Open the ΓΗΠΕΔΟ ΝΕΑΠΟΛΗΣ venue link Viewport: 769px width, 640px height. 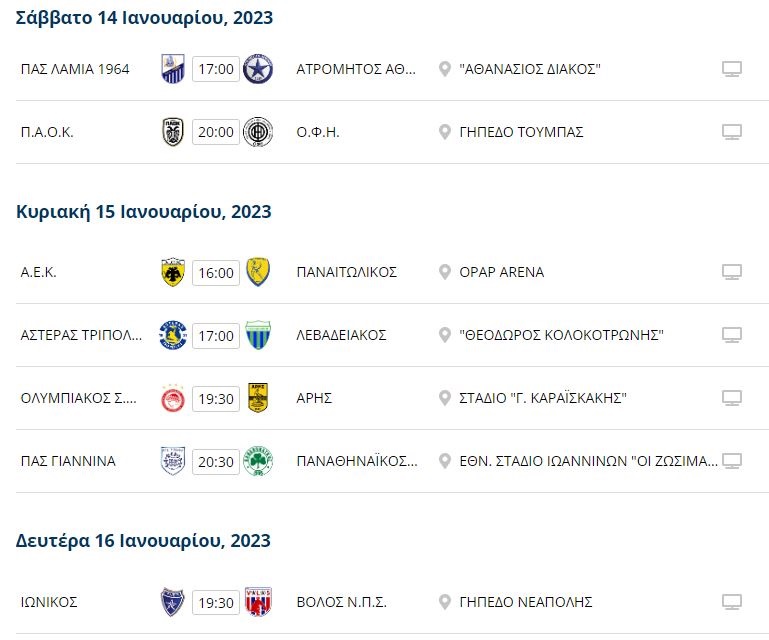click(526, 602)
